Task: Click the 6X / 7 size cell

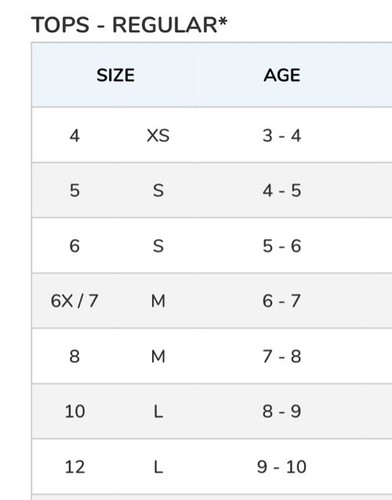Action: 75,301
